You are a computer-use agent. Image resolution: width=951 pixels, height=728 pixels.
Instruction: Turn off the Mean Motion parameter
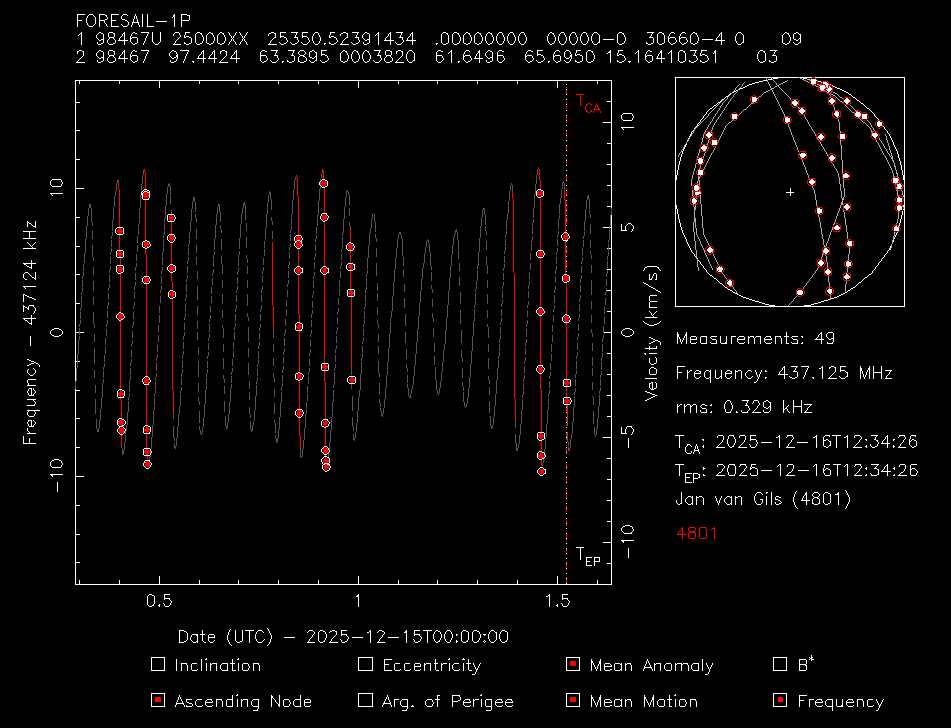[x=573, y=701]
